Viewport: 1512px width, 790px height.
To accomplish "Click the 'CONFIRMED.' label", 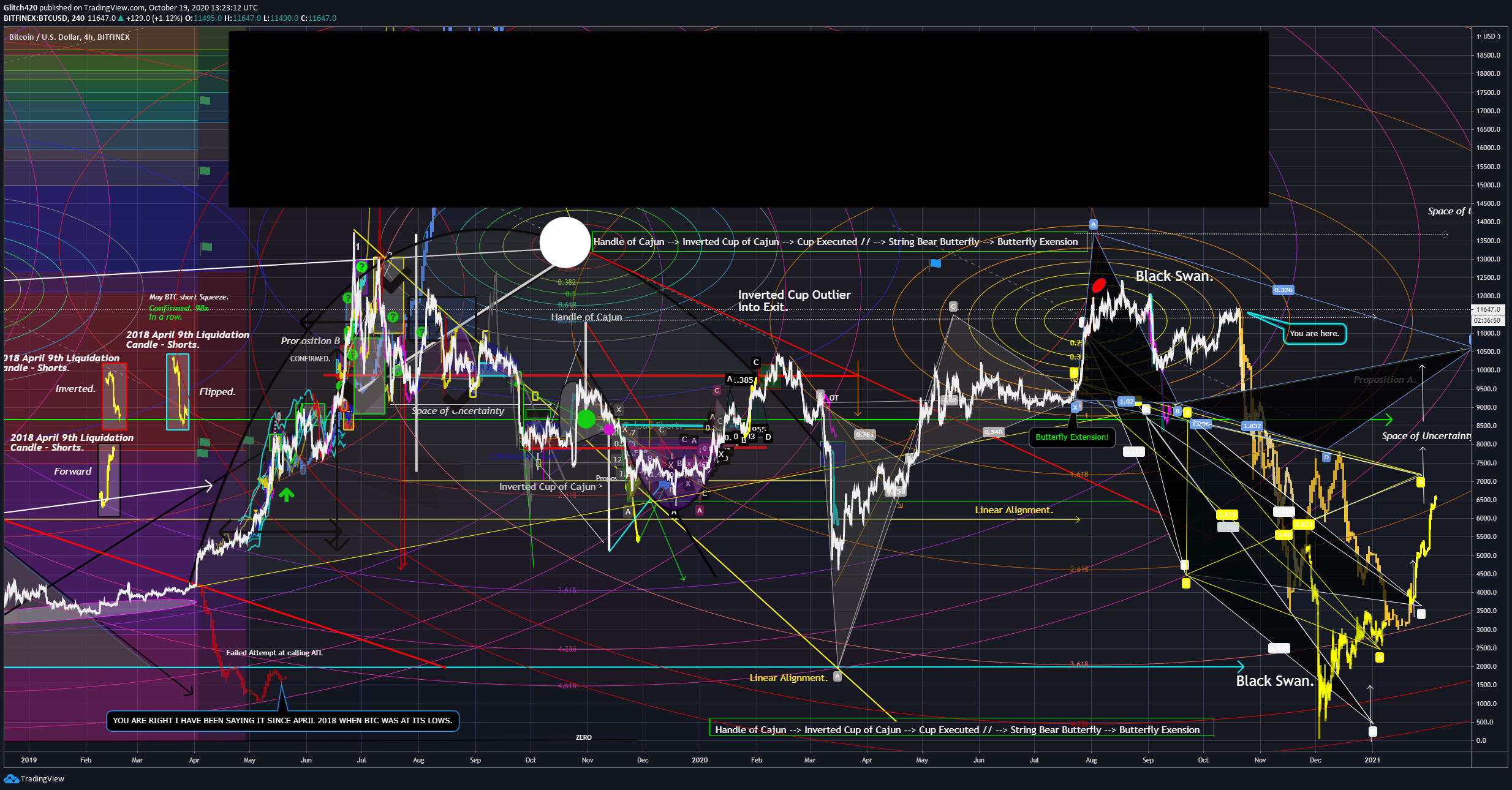I will pos(310,359).
